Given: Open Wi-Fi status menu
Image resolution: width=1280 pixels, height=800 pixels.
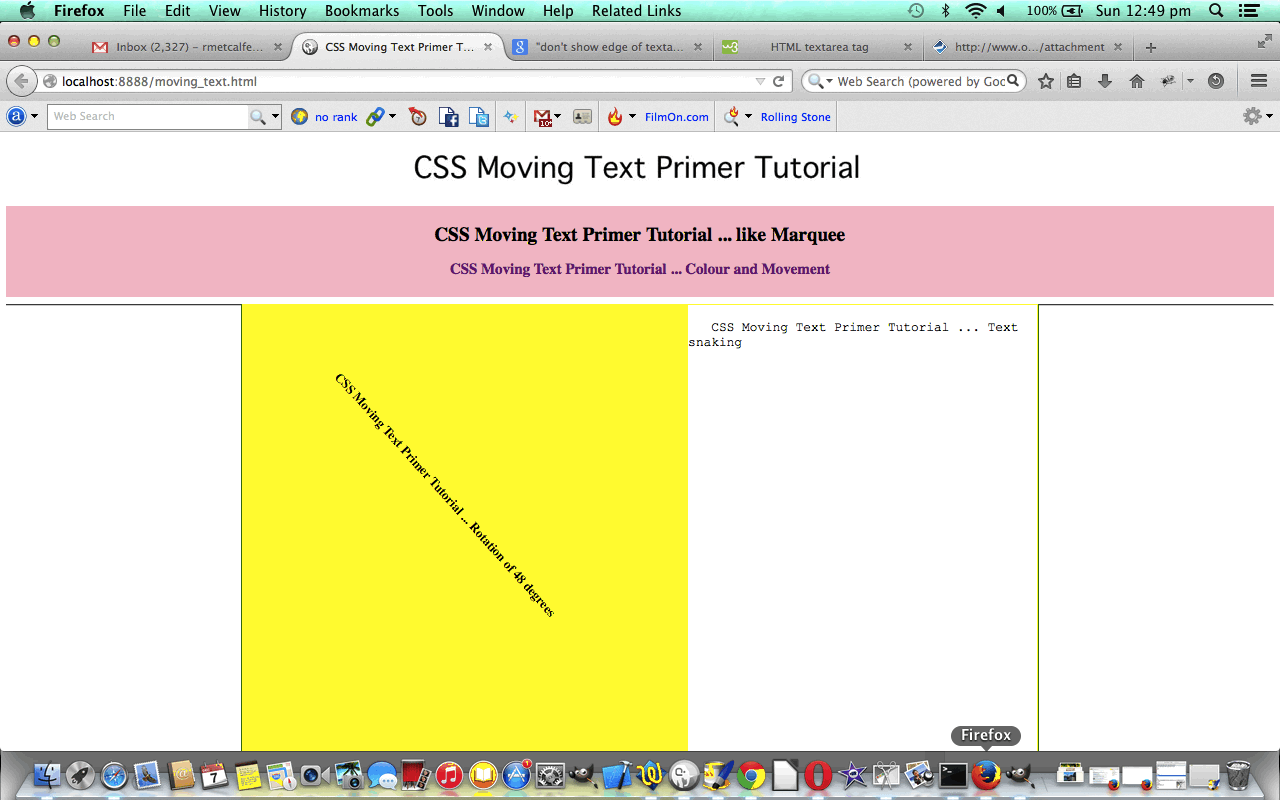Looking at the screenshot, I should click(975, 11).
